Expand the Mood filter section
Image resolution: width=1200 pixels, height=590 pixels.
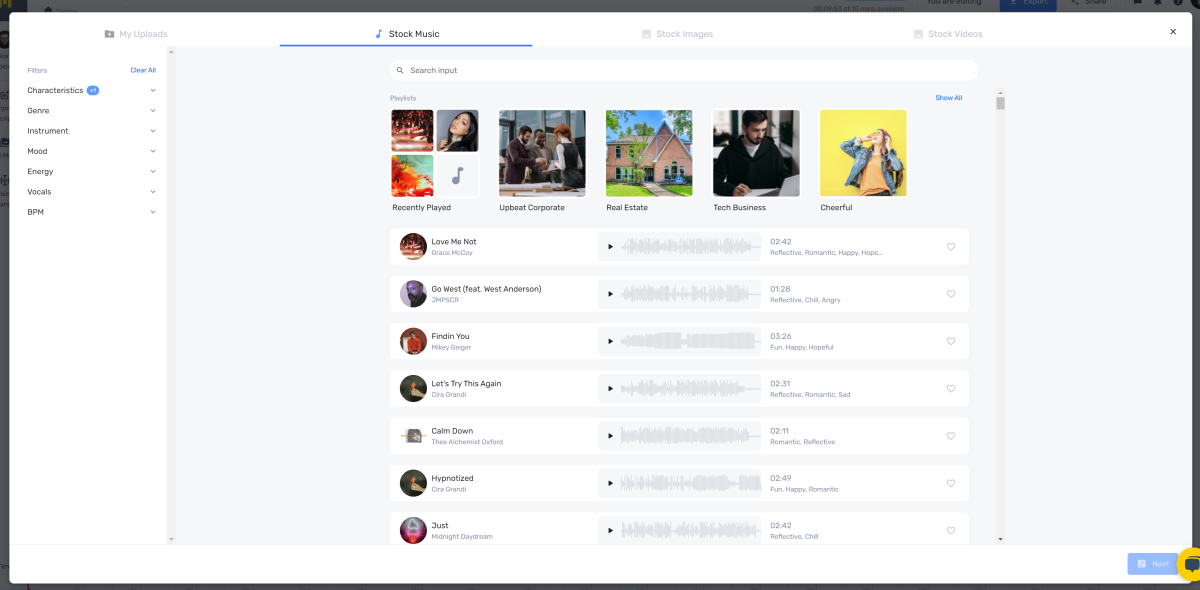tap(92, 151)
